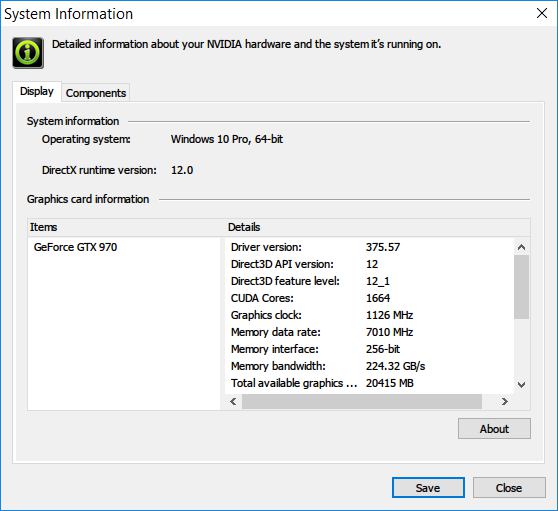This screenshot has width=558, height=511.
Task: Select the Total available graphics memory row
Action: pyautogui.click(x=370, y=383)
